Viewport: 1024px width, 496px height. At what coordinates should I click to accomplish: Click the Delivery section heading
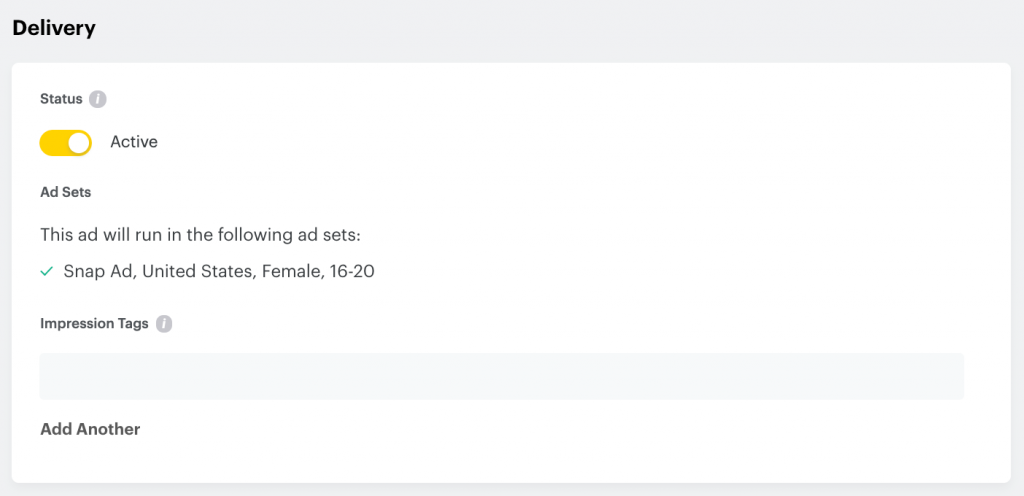pos(54,29)
